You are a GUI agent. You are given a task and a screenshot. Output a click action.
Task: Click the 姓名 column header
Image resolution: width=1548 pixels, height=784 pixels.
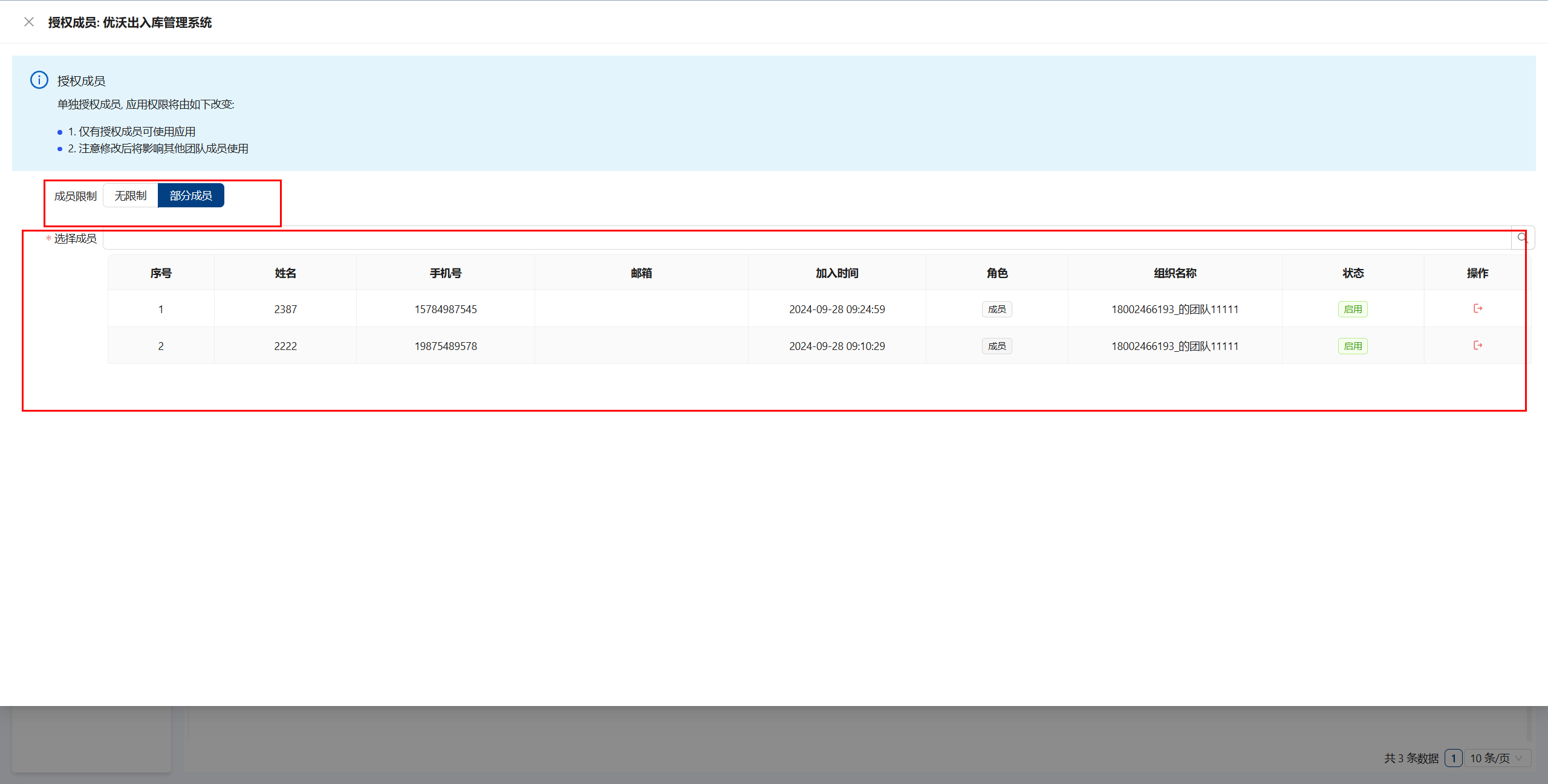point(285,273)
